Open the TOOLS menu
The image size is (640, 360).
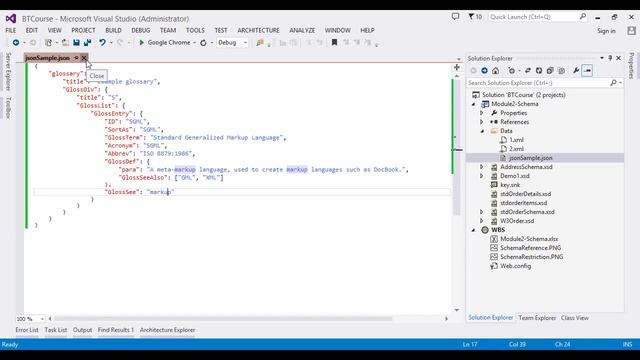[x=195, y=30]
